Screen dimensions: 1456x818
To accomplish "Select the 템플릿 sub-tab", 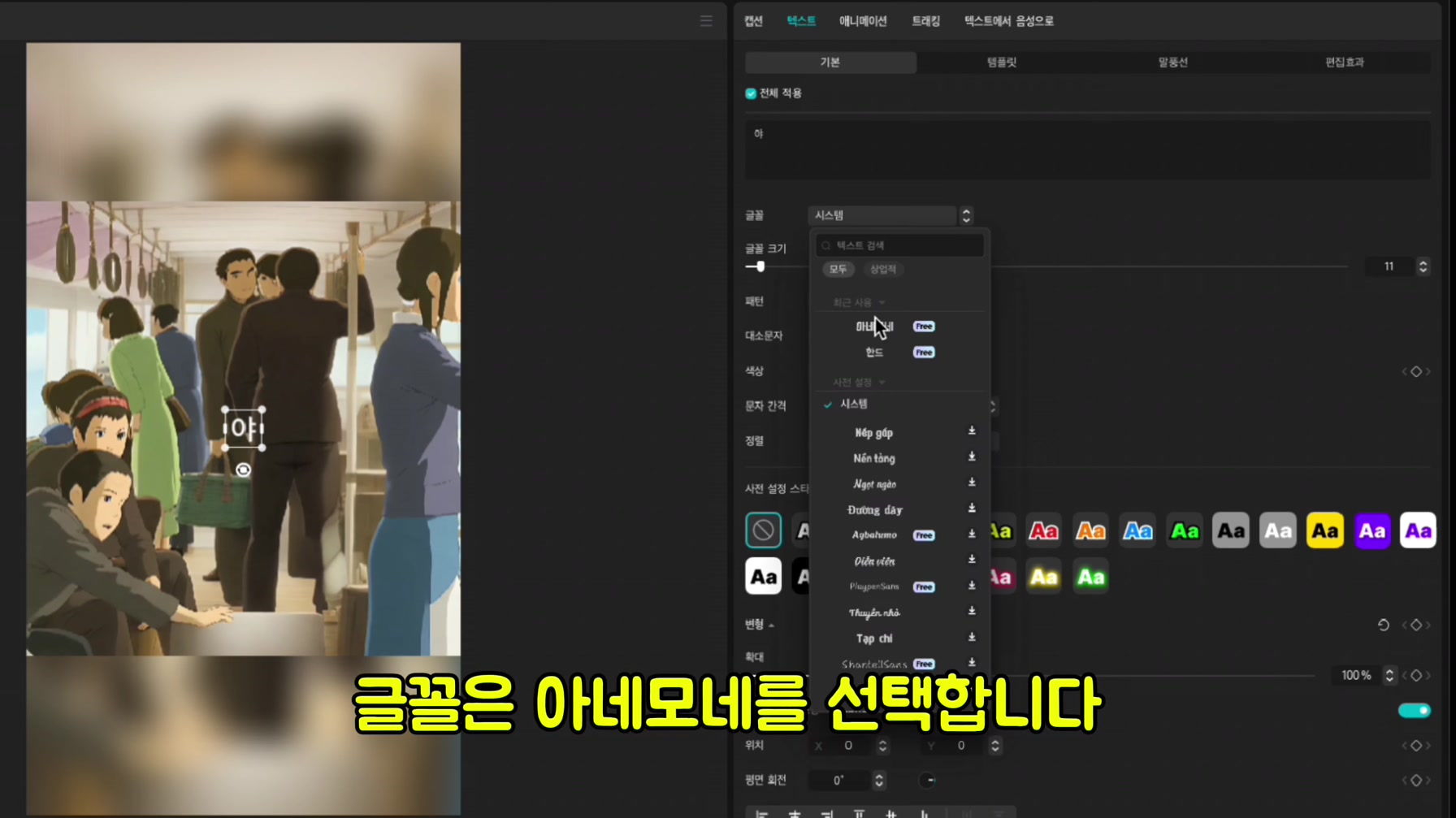I will pos(1002,63).
